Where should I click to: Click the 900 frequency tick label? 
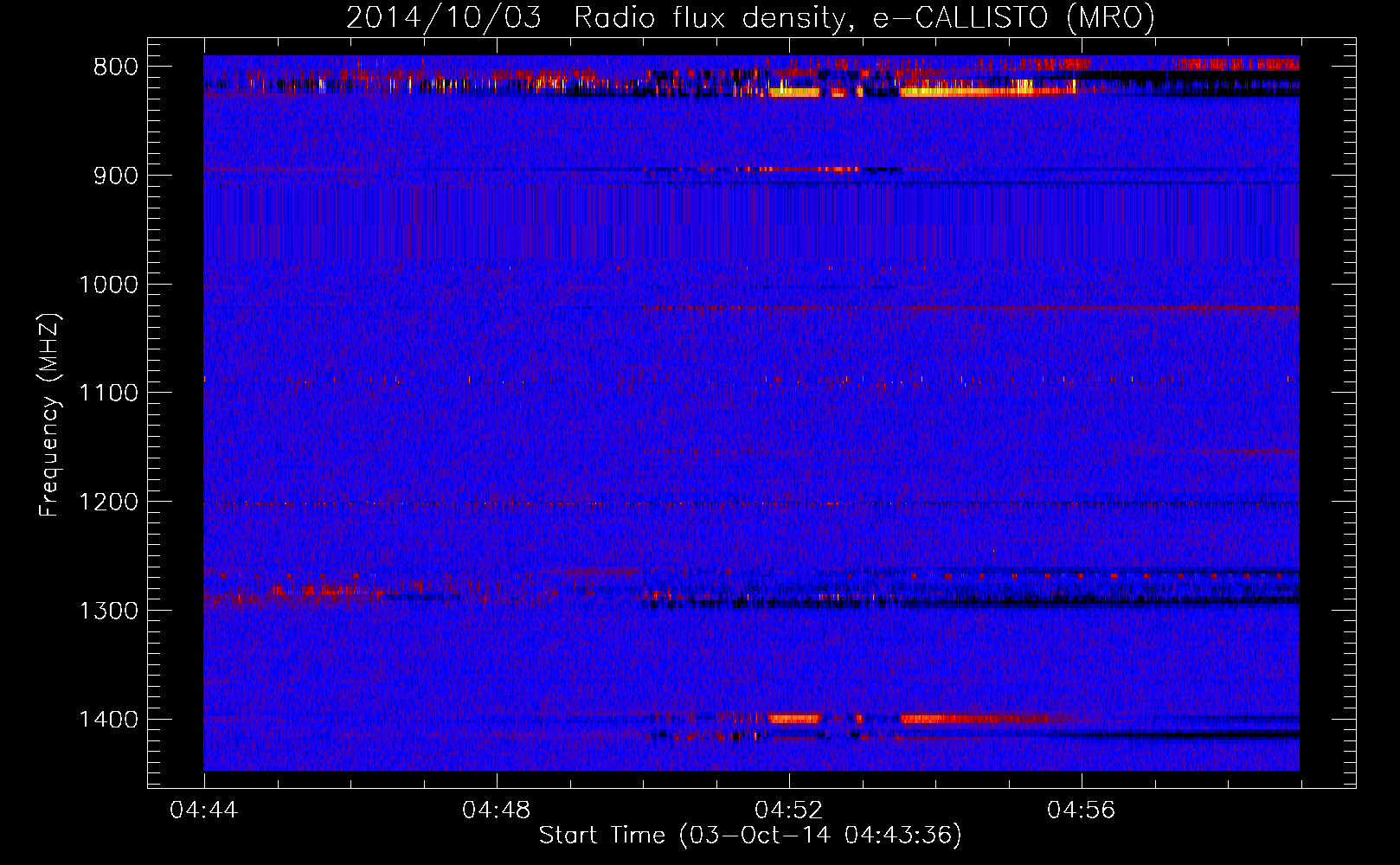pos(116,176)
